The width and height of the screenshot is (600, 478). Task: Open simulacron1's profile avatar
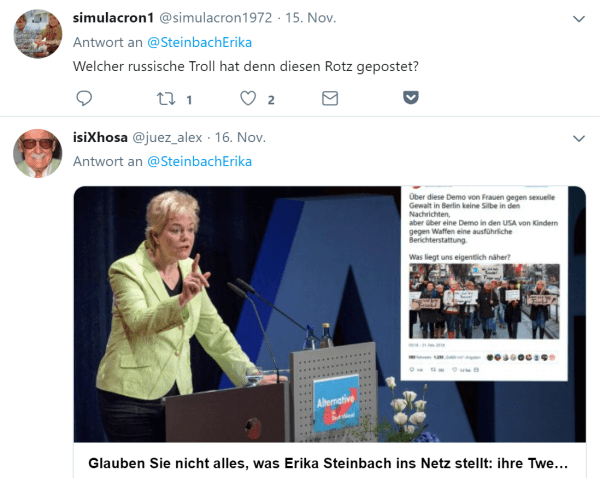click(x=38, y=34)
